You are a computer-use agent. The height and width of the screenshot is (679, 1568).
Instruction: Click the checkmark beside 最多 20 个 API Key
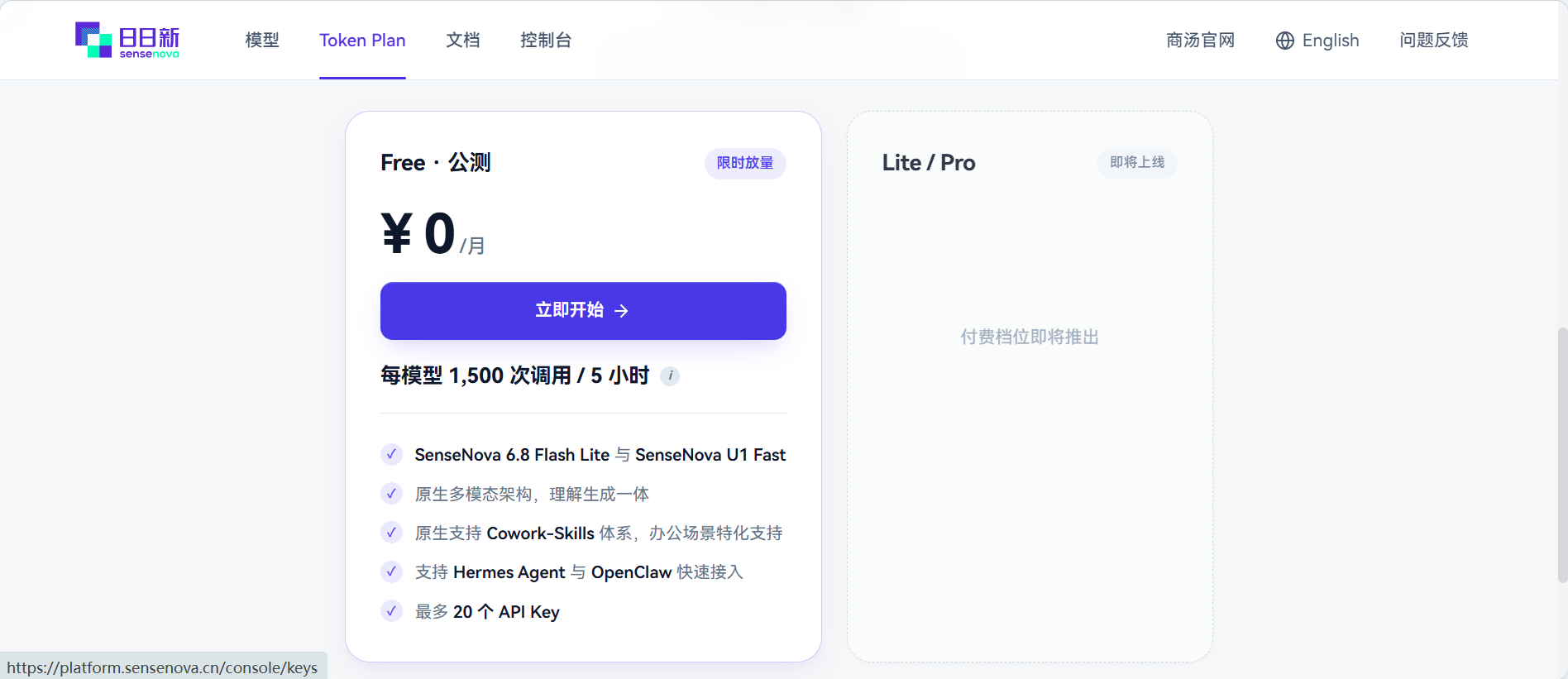click(391, 611)
